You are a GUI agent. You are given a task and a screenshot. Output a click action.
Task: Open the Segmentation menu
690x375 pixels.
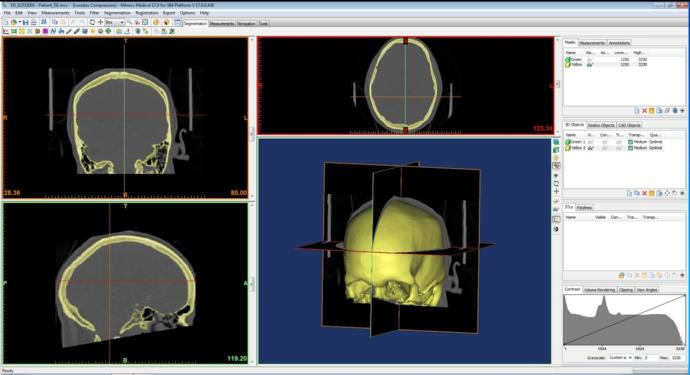tap(117, 13)
